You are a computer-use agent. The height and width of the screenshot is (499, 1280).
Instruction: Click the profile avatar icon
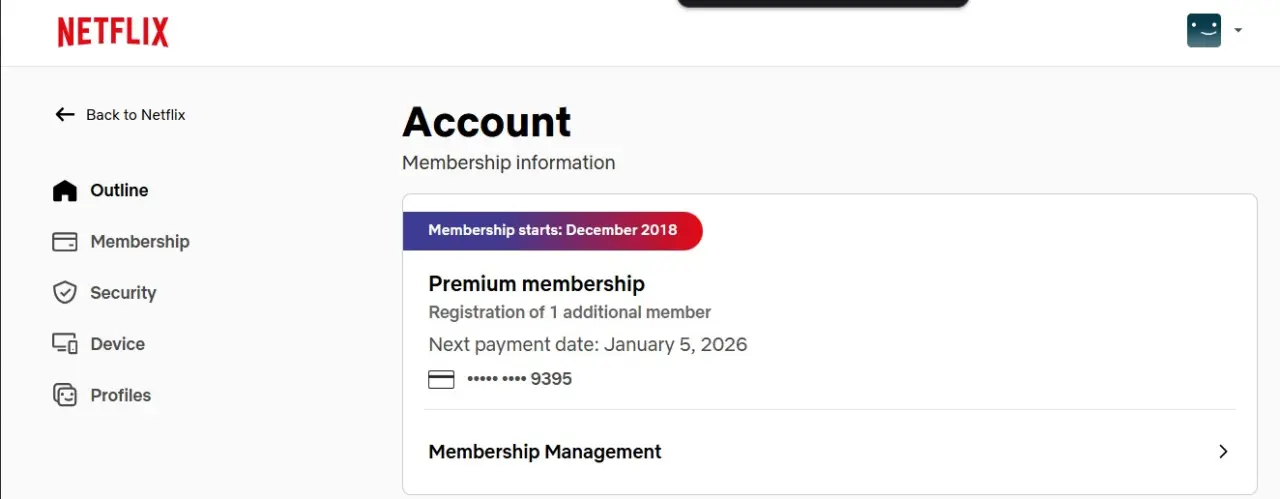[x=1204, y=30]
